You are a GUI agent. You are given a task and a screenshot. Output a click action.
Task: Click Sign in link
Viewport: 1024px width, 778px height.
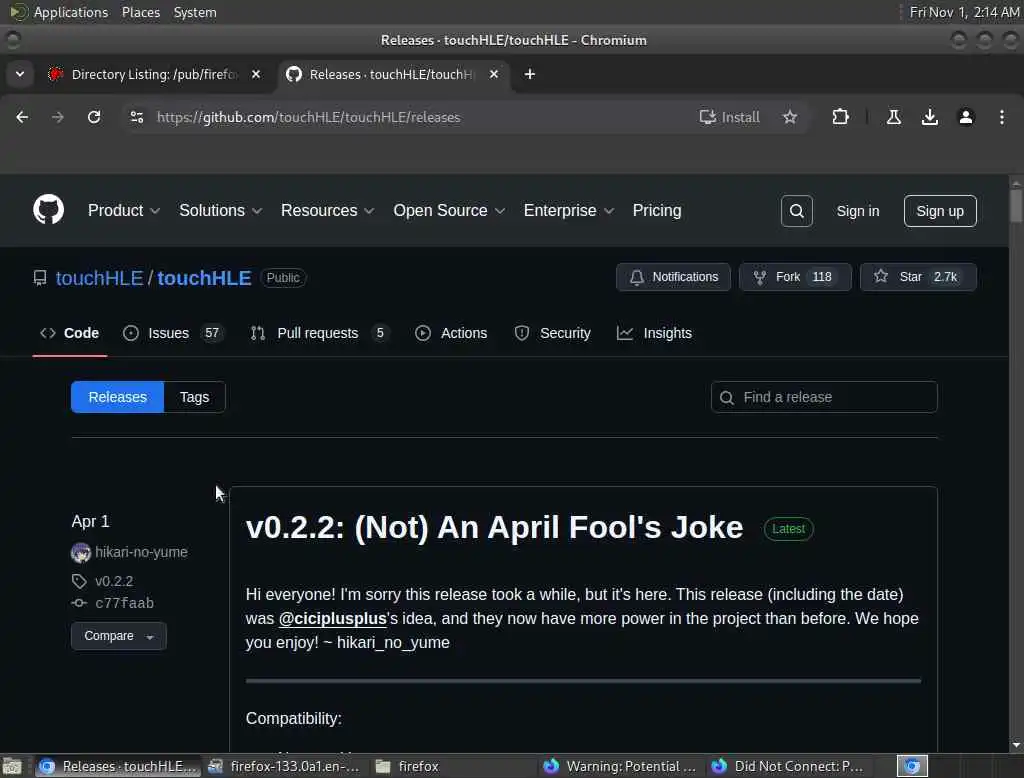point(857,211)
